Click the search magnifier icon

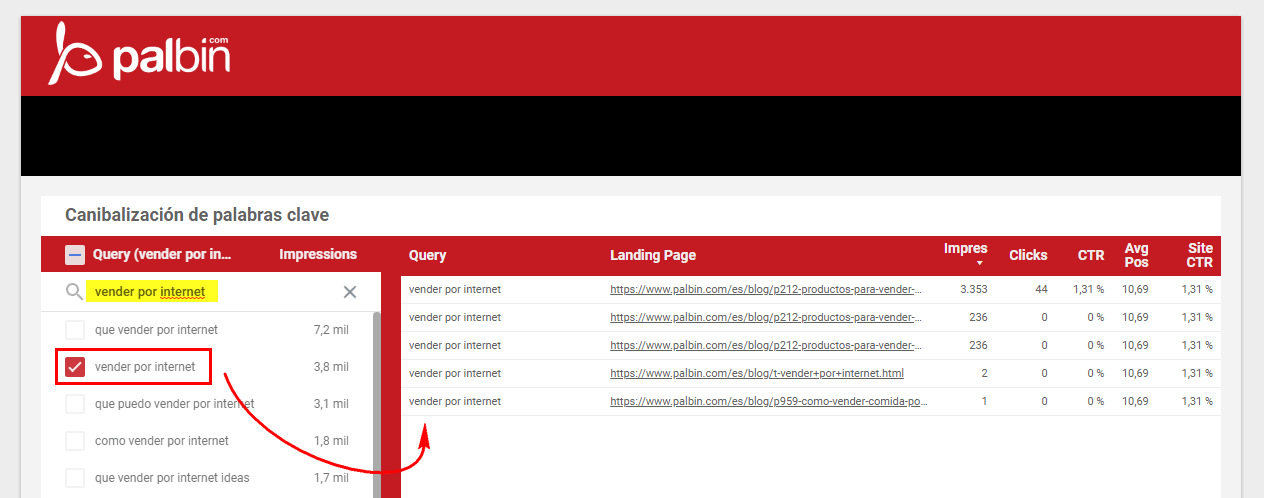pos(74,292)
